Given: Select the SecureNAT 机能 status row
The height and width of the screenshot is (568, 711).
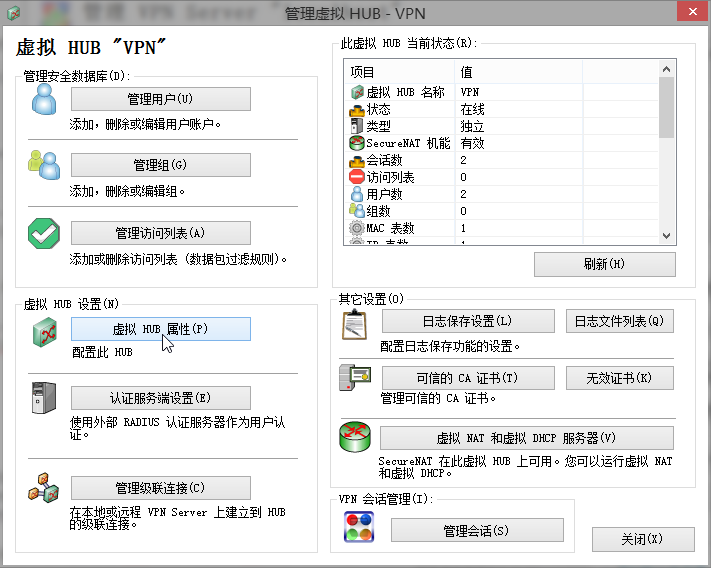Looking at the screenshot, I should coord(400,143).
